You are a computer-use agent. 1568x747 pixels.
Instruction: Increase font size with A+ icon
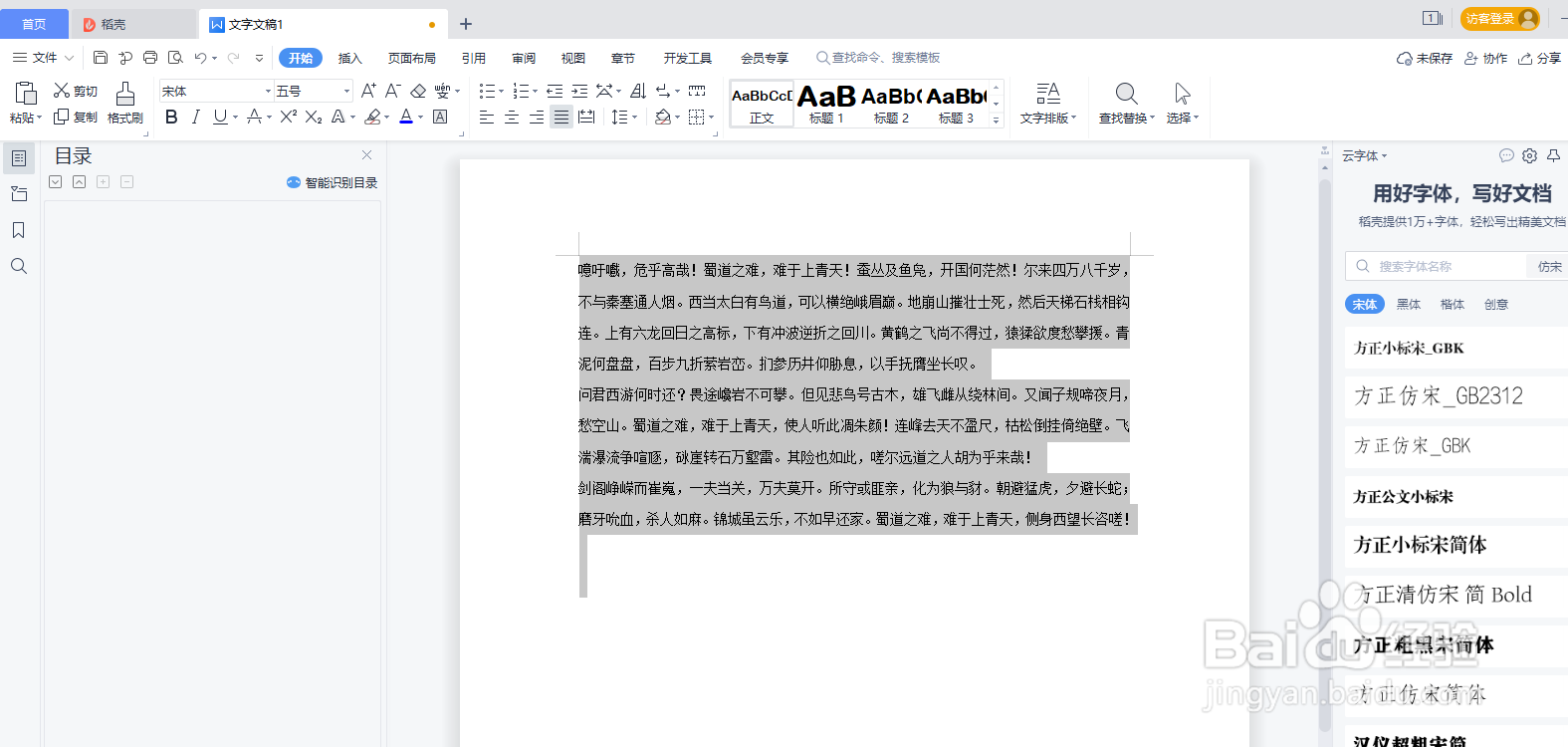pyautogui.click(x=368, y=91)
